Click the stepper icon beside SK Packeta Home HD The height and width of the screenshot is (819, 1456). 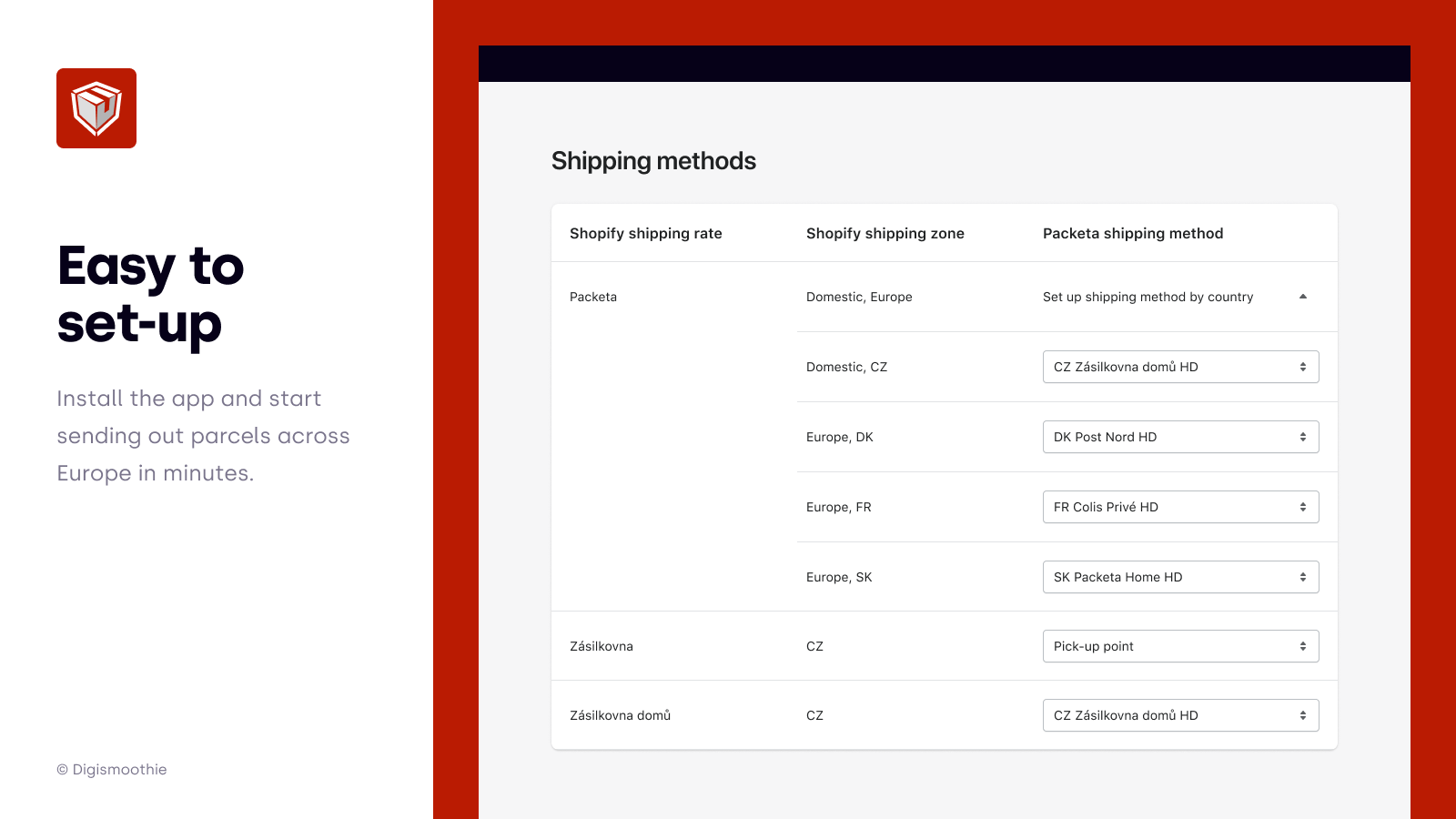click(x=1303, y=576)
